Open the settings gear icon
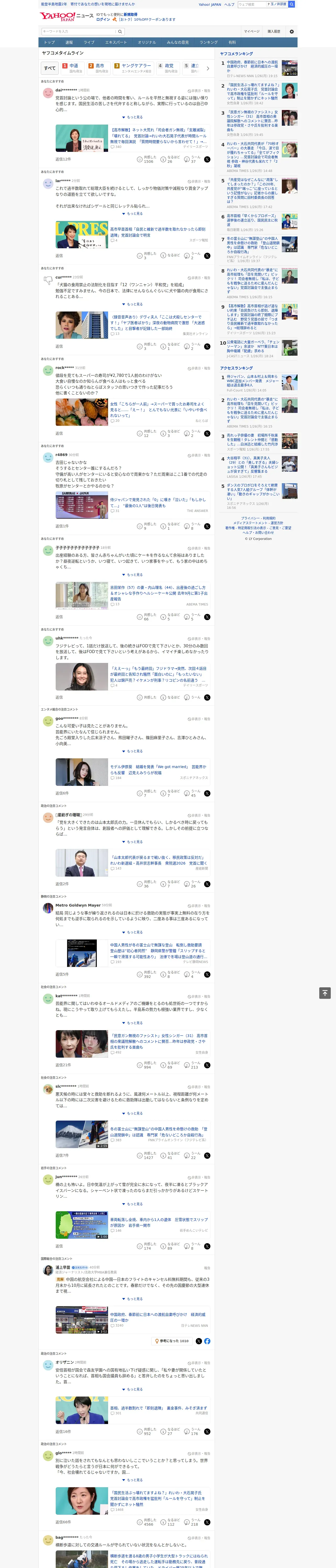336x1568 pixels. 292,32
